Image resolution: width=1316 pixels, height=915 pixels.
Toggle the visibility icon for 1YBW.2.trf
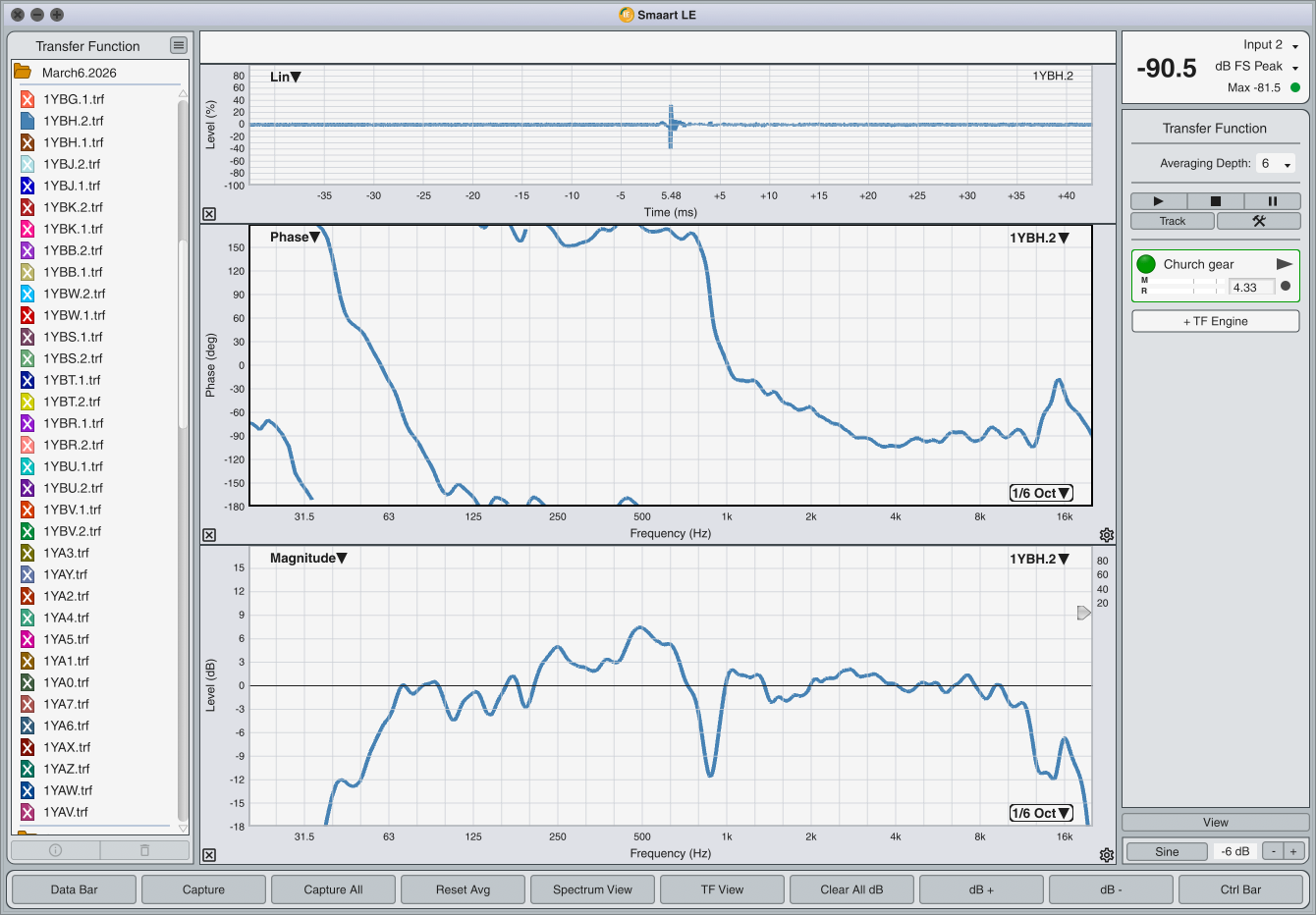pos(27,294)
